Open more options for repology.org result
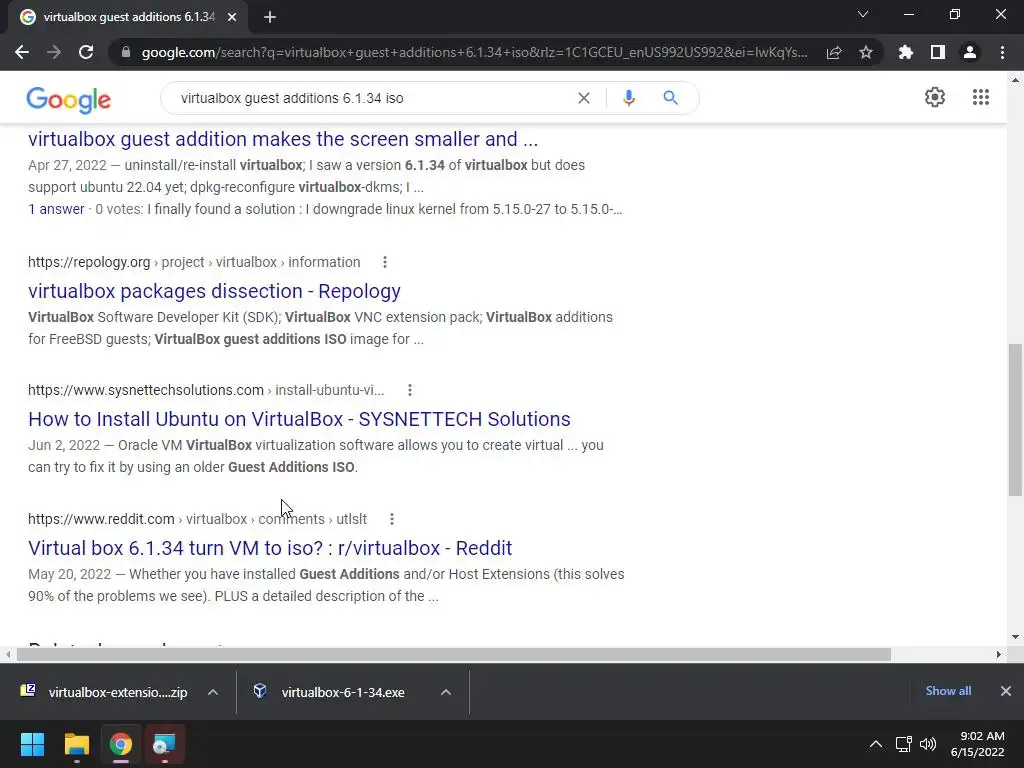The height and width of the screenshot is (768, 1024). click(385, 262)
